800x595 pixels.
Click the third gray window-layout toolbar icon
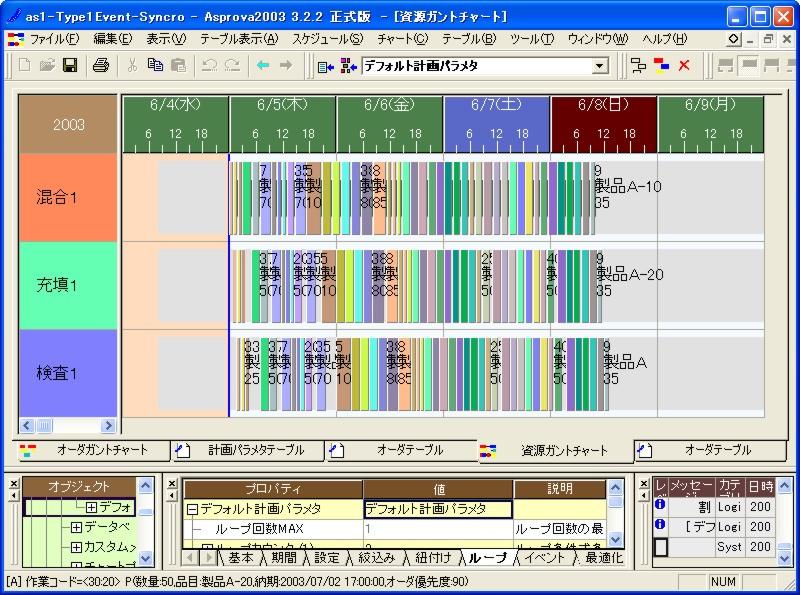point(771,66)
